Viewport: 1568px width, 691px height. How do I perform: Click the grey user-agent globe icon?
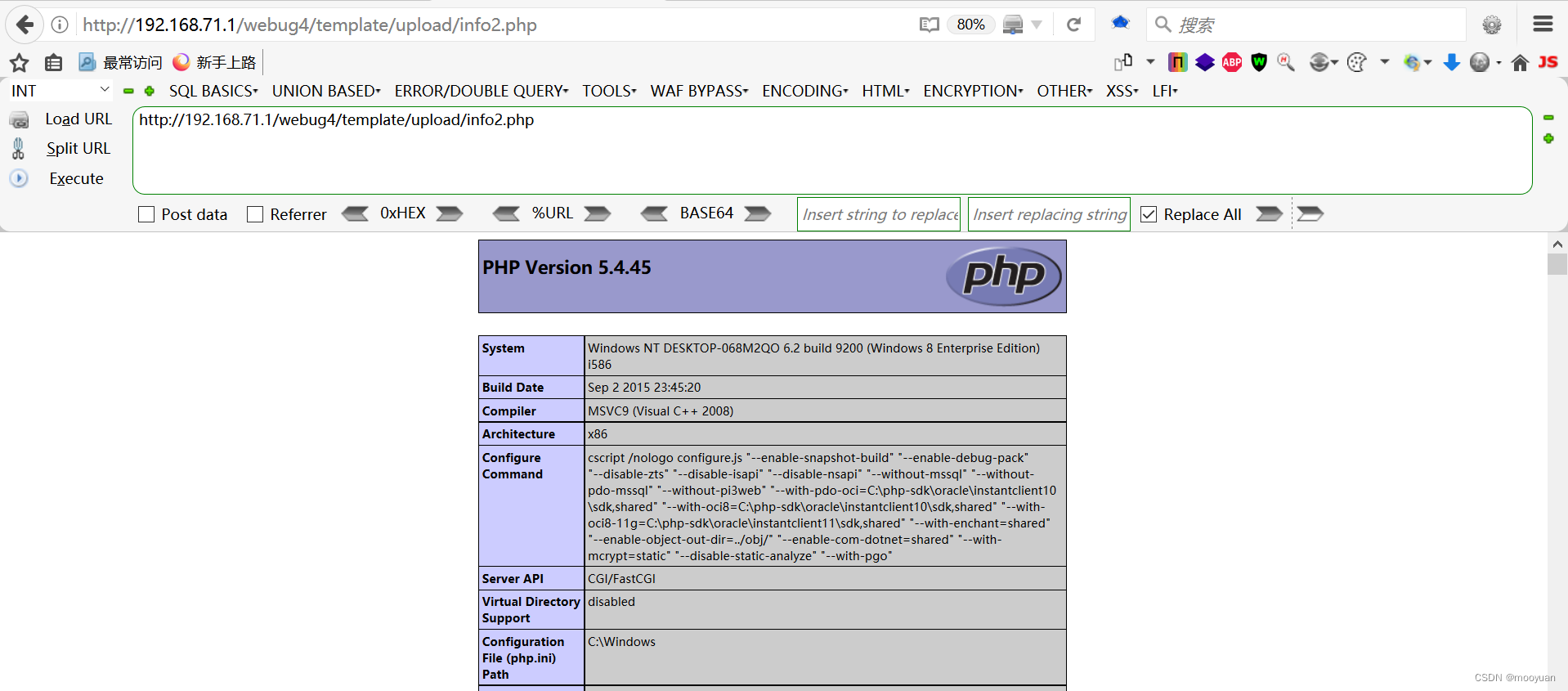[x=1319, y=62]
